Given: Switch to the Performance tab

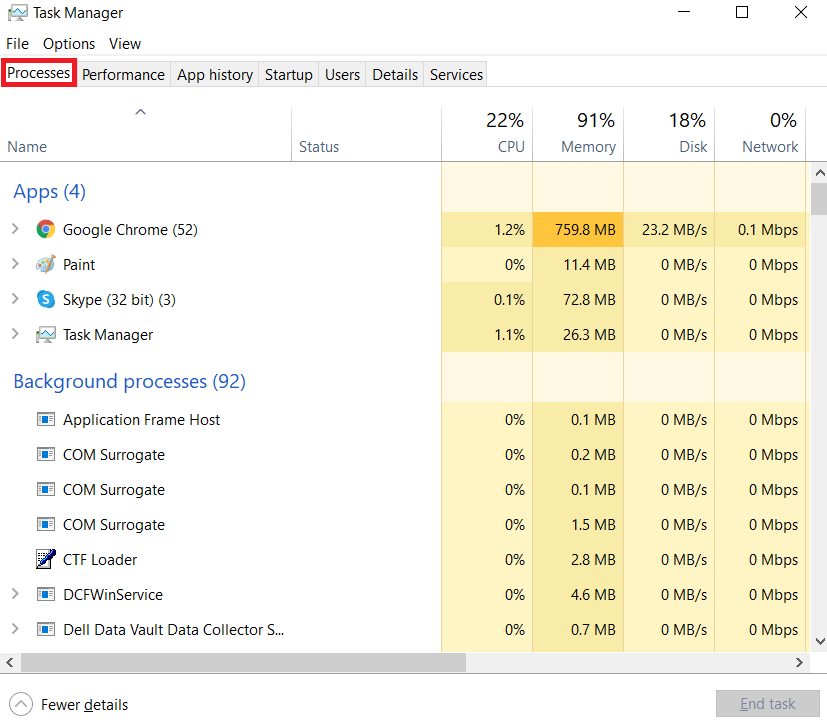Looking at the screenshot, I should (x=123, y=74).
